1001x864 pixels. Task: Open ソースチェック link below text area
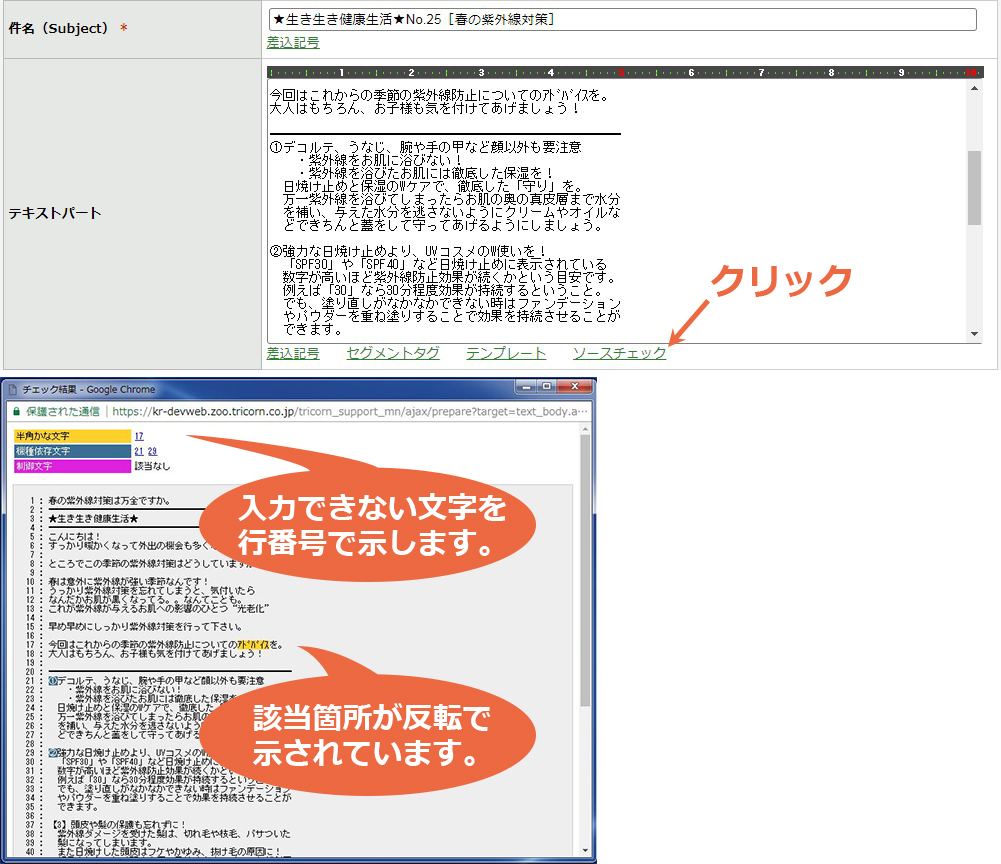pos(619,353)
